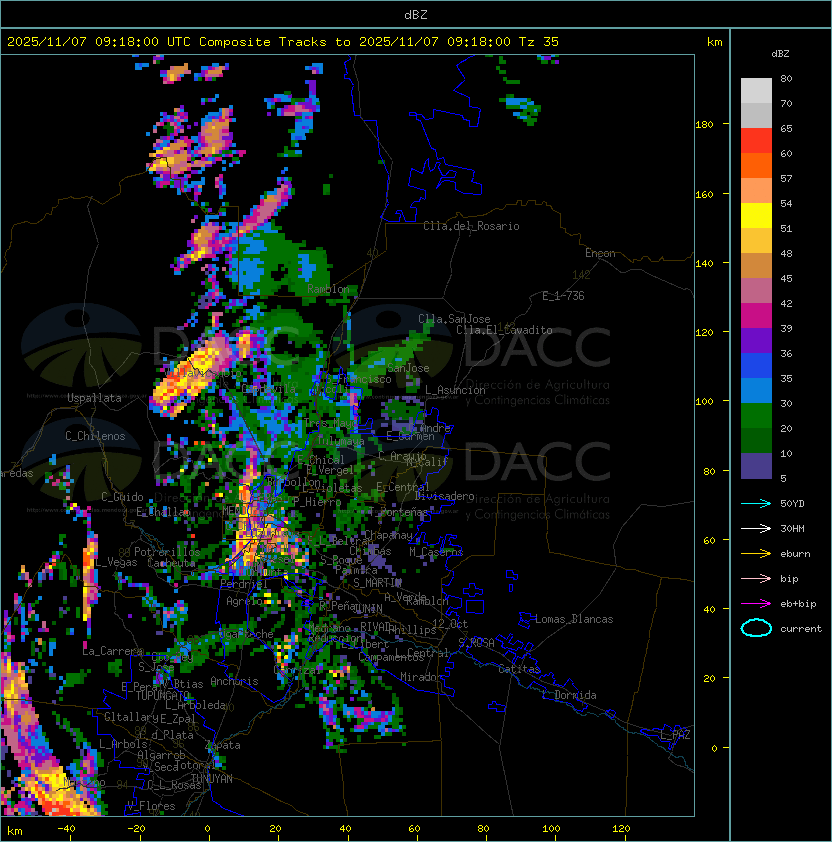832x842 pixels.
Task: Click the -40 km horizontal axis tick
Action: pos(66,829)
